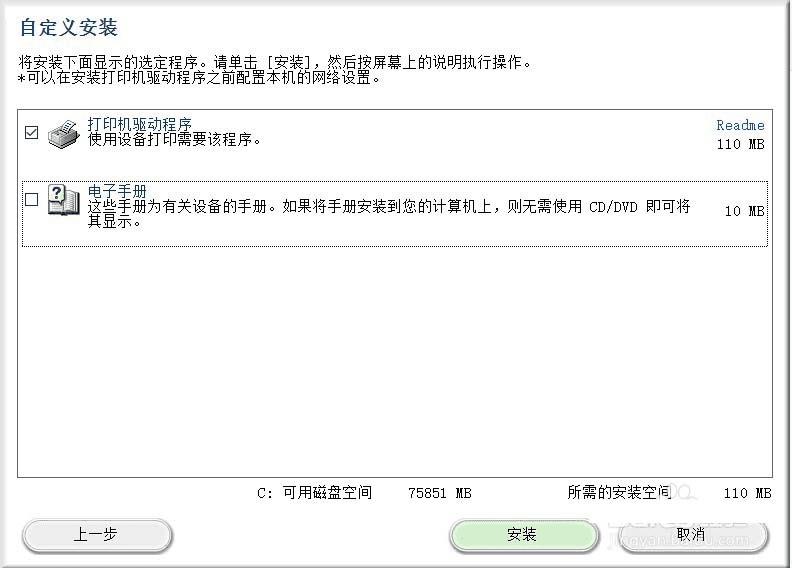
Task: Click the printer driver icon
Action: click(x=64, y=134)
